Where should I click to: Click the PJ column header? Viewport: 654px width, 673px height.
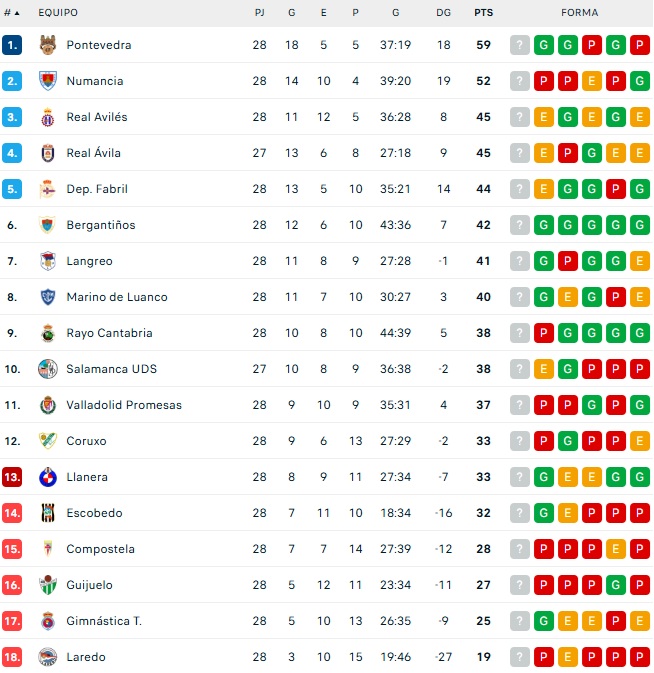click(260, 13)
